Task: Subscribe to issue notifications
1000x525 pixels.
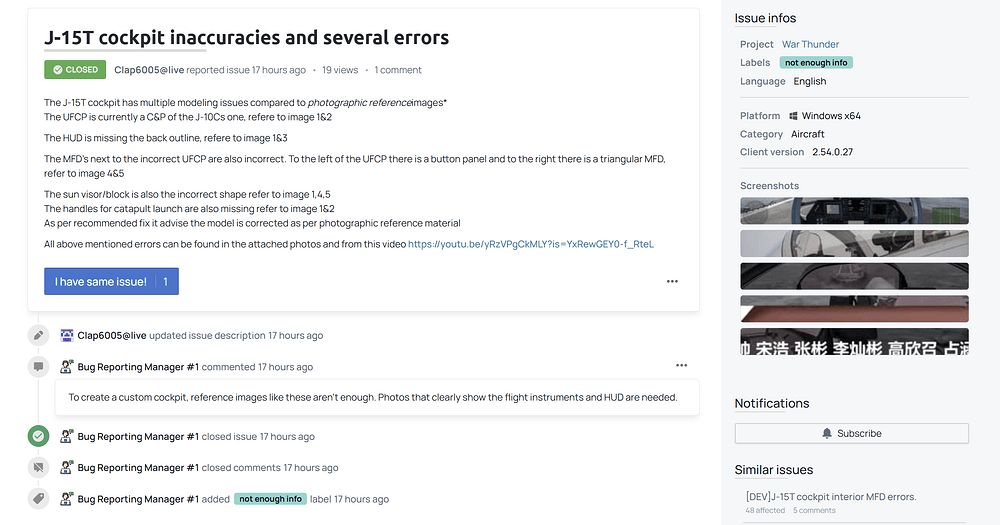Action: pos(851,433)
